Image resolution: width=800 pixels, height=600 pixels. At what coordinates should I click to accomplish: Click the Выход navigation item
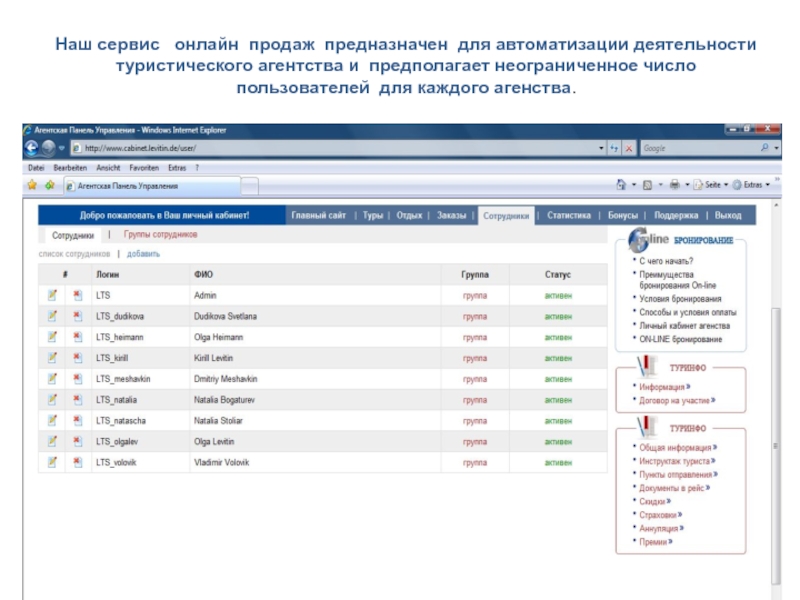point(728,215)
